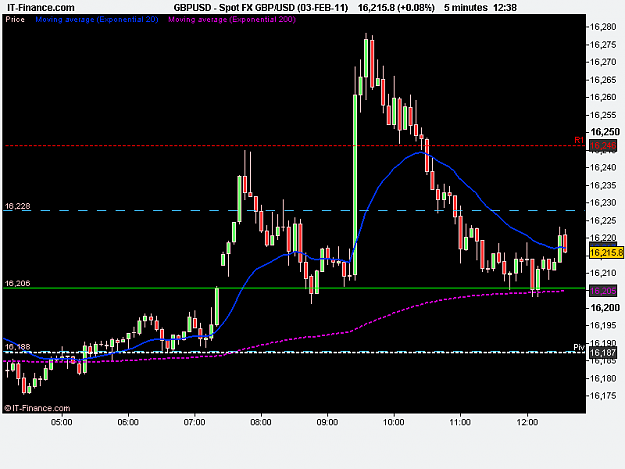625x469 pixels.
Task: Click the 10:00 time axis label
Action: coord(394,422)
